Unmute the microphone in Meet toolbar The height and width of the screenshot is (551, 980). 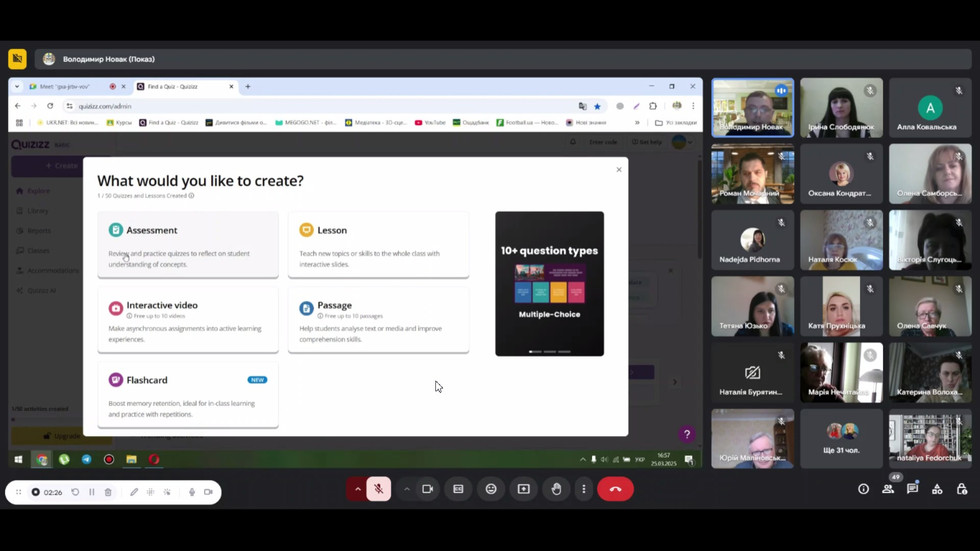point(379,489)
